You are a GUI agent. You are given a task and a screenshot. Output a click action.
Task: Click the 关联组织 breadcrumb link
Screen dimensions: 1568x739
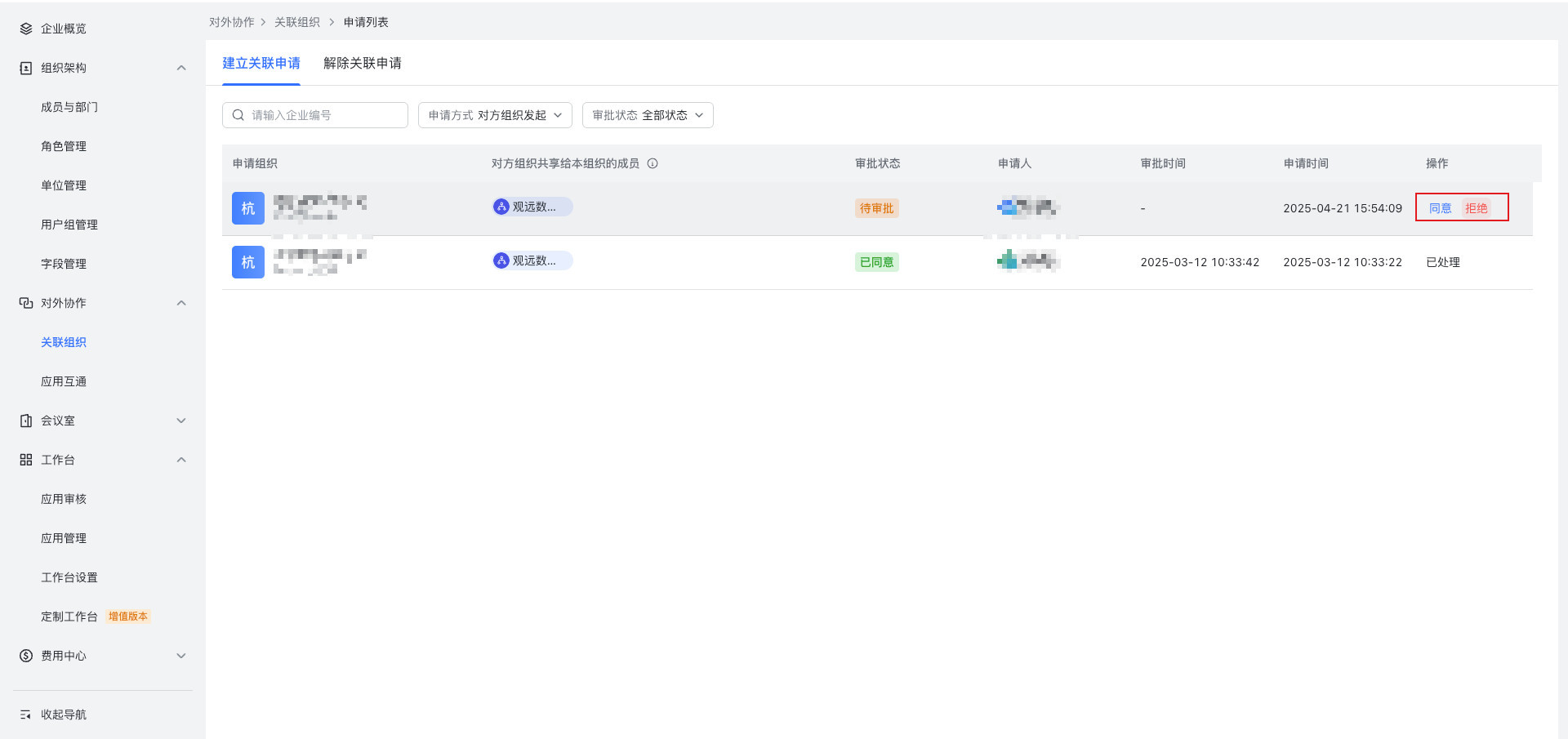[297, 22]
